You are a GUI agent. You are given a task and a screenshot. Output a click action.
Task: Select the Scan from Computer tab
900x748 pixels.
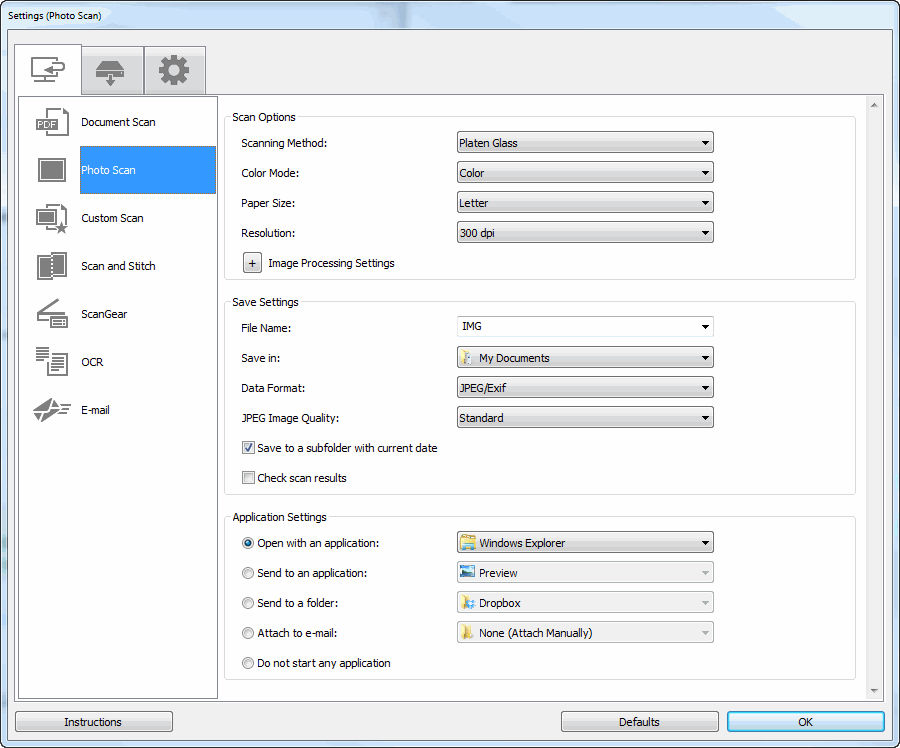[x=48, y=70]
